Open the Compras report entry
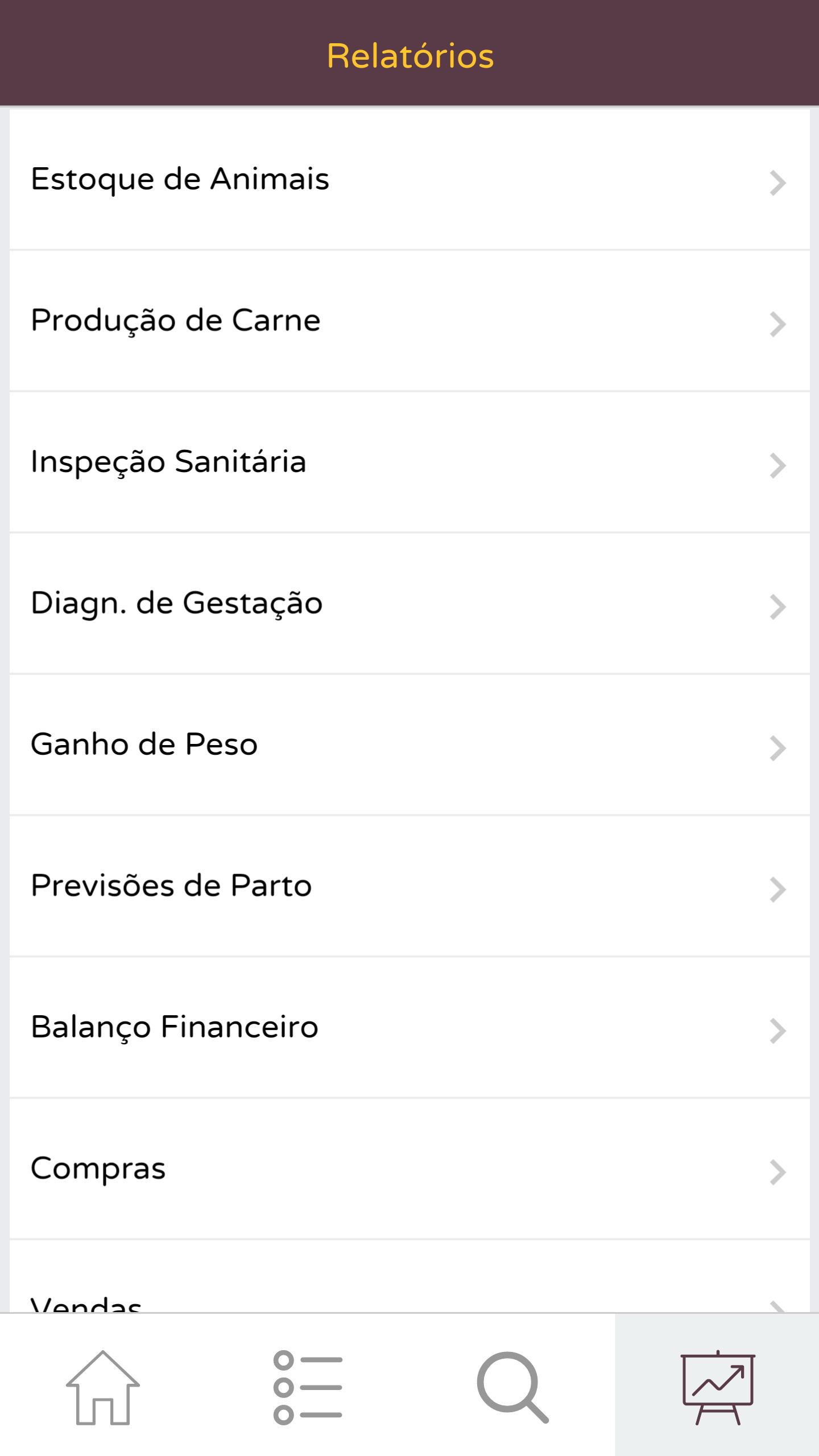819x1456 pixels. pyautogui.click(x=98, y=1168)
